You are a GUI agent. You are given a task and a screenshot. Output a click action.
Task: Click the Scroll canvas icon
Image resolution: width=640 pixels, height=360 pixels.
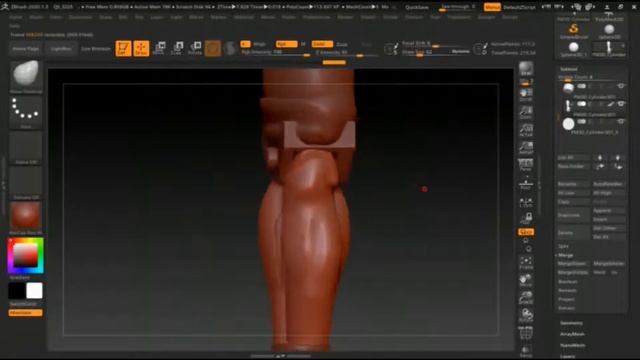point(526,95)
